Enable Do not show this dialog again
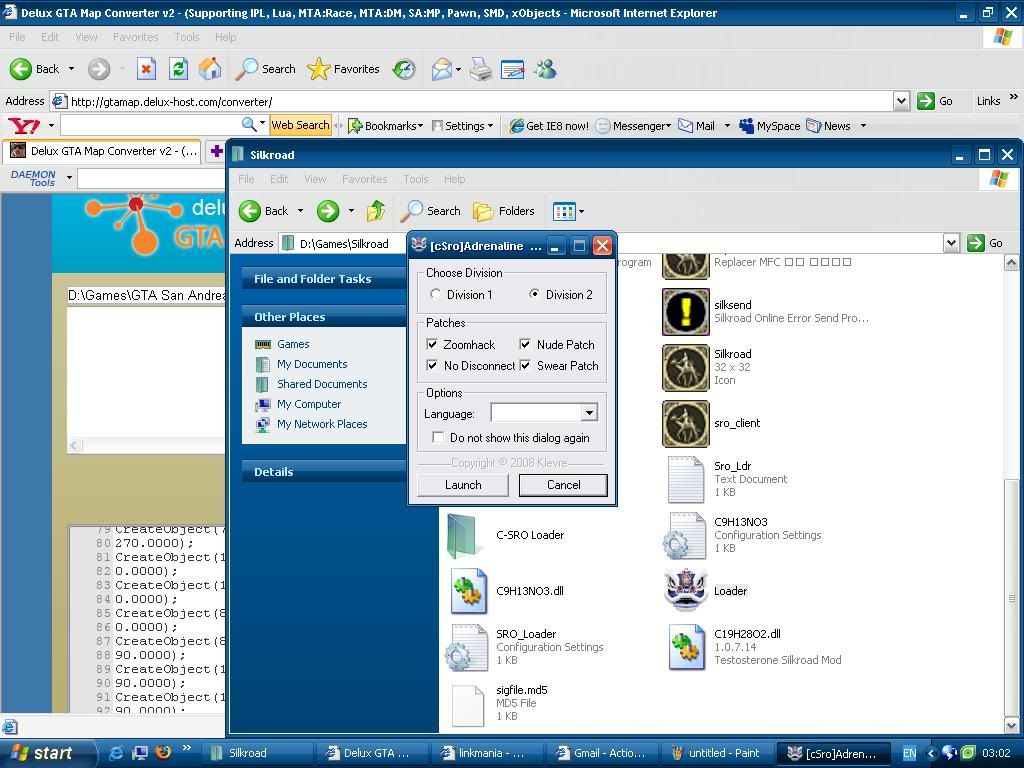This screenshot has height=768, width=1024. pos(438,438)
